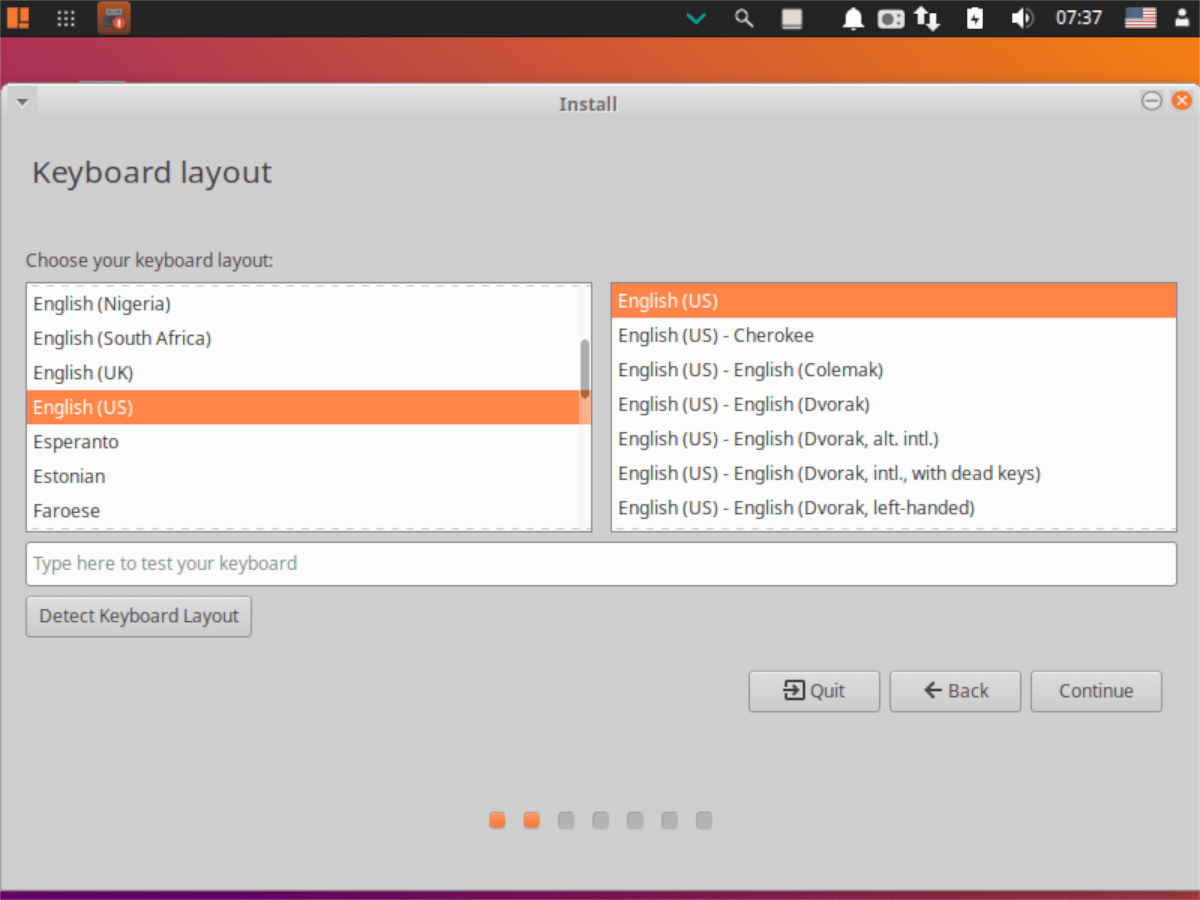Select Esperanto layout
Screen dimensions: 1200x900
(x=302, y=442)
